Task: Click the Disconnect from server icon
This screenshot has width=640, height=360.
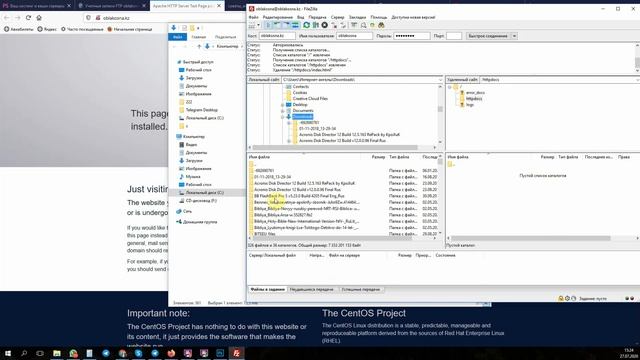Action: tap(334, 25)
